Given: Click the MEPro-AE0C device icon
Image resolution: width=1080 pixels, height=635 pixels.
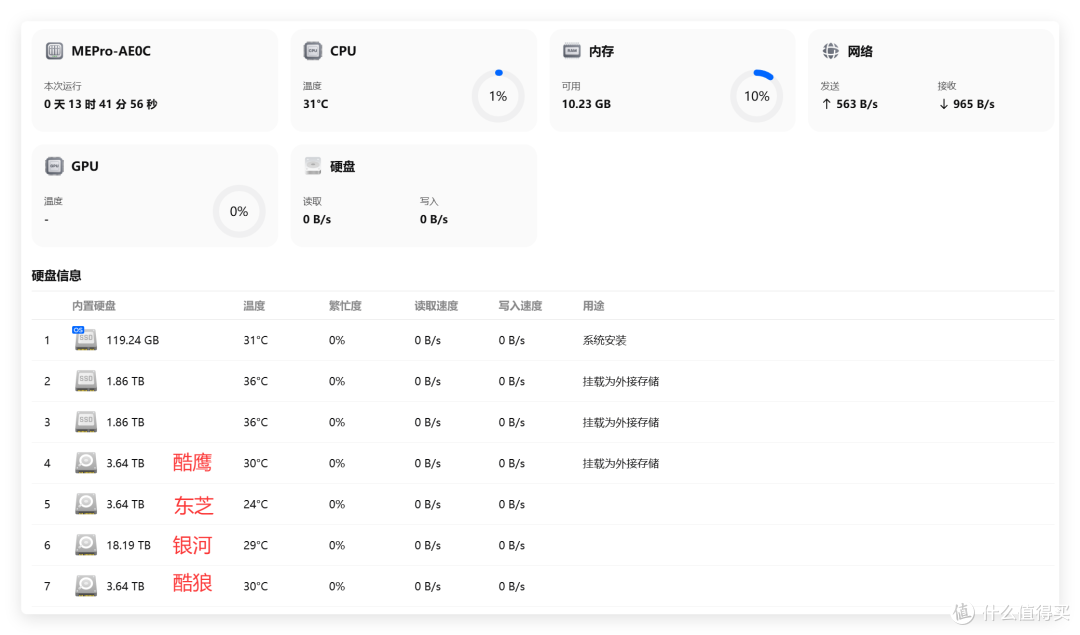Looking at the screenshot, I should [x=54, y=51].
